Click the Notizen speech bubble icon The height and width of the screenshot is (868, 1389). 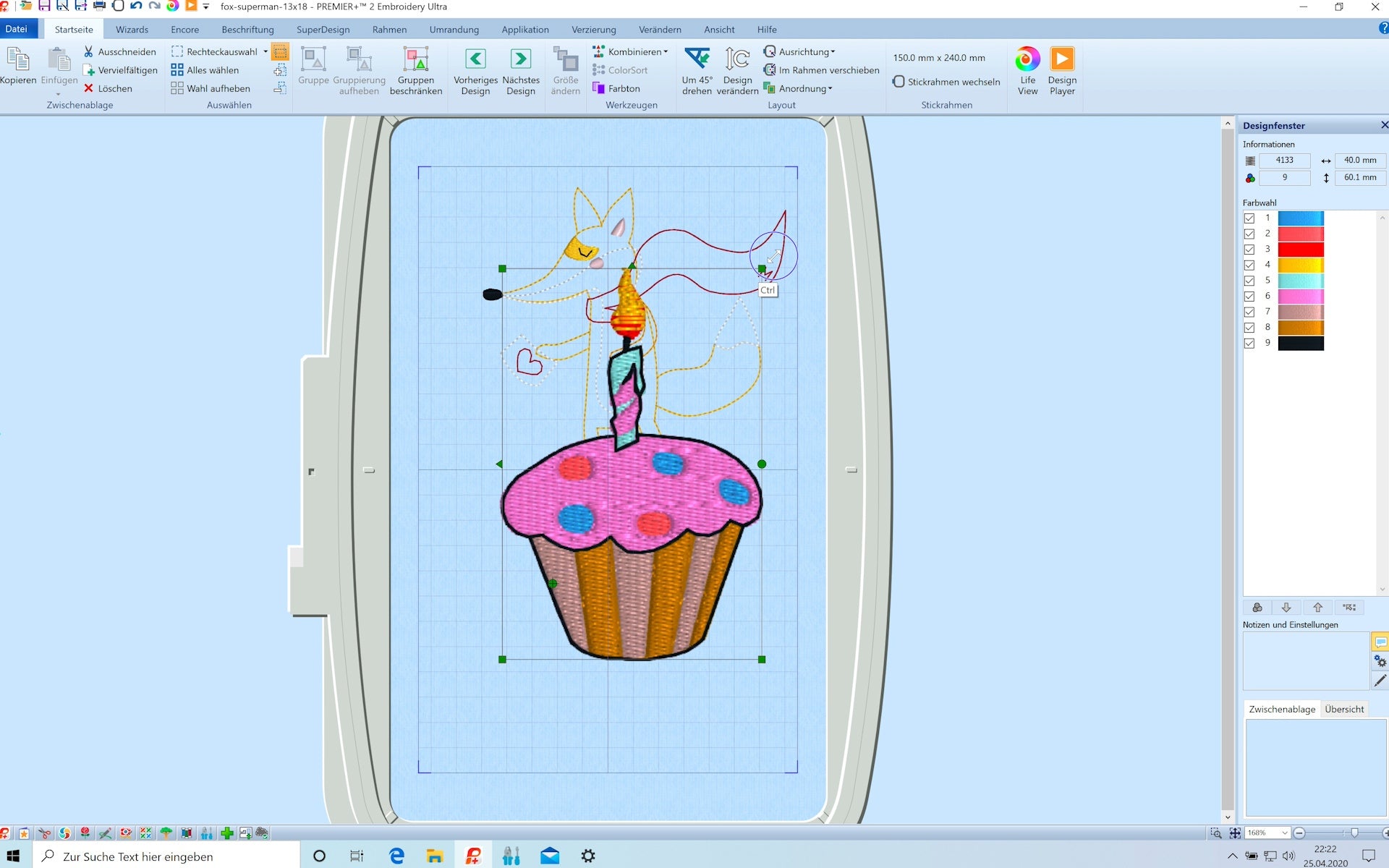tap(1380, 642)
